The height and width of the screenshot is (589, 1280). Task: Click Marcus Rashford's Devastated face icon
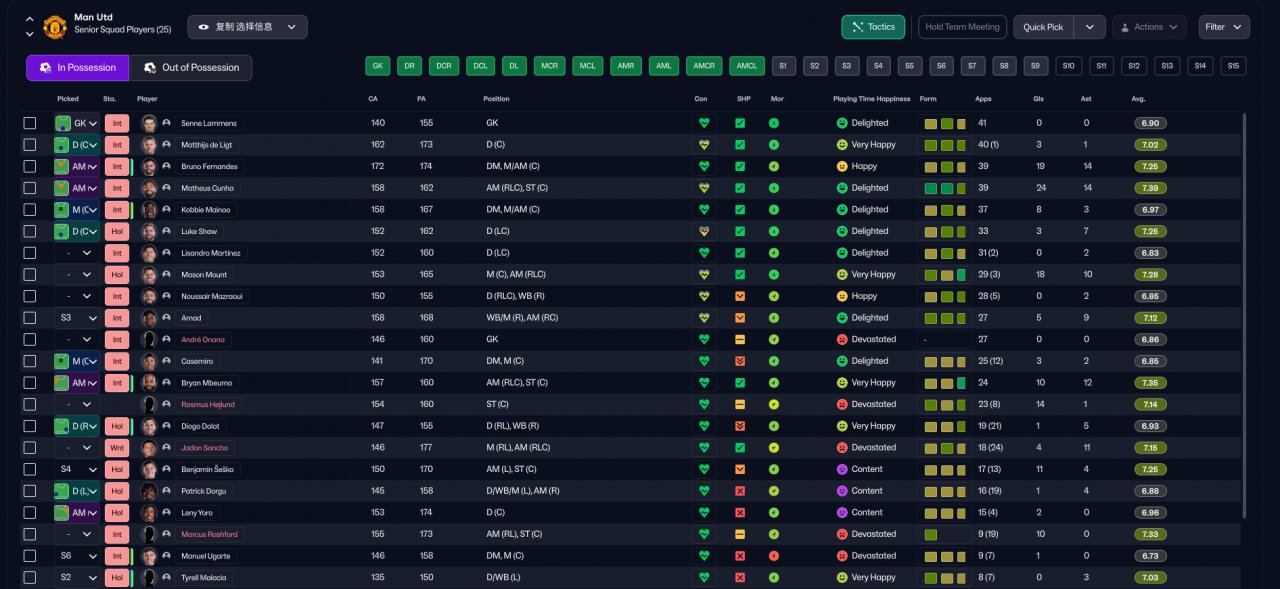pyautogui.click(x=842, y=534)
